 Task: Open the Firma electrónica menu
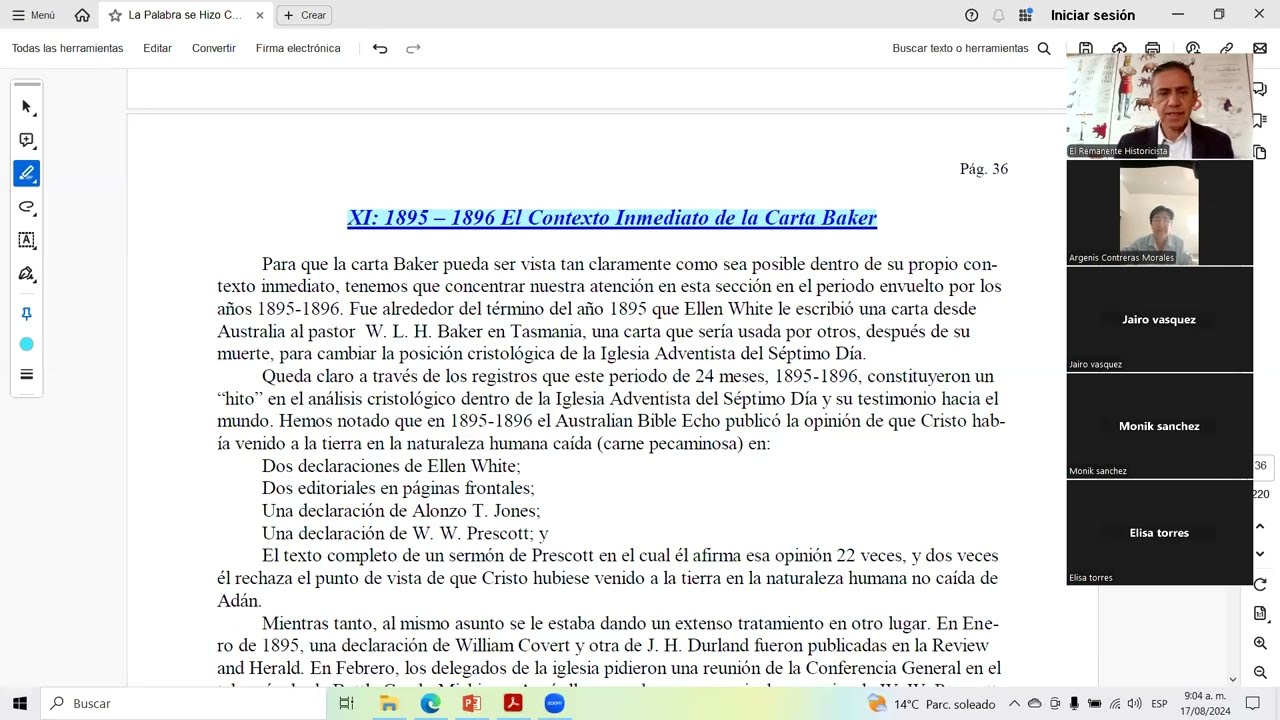pyautogui.click(x=298, y=48)
